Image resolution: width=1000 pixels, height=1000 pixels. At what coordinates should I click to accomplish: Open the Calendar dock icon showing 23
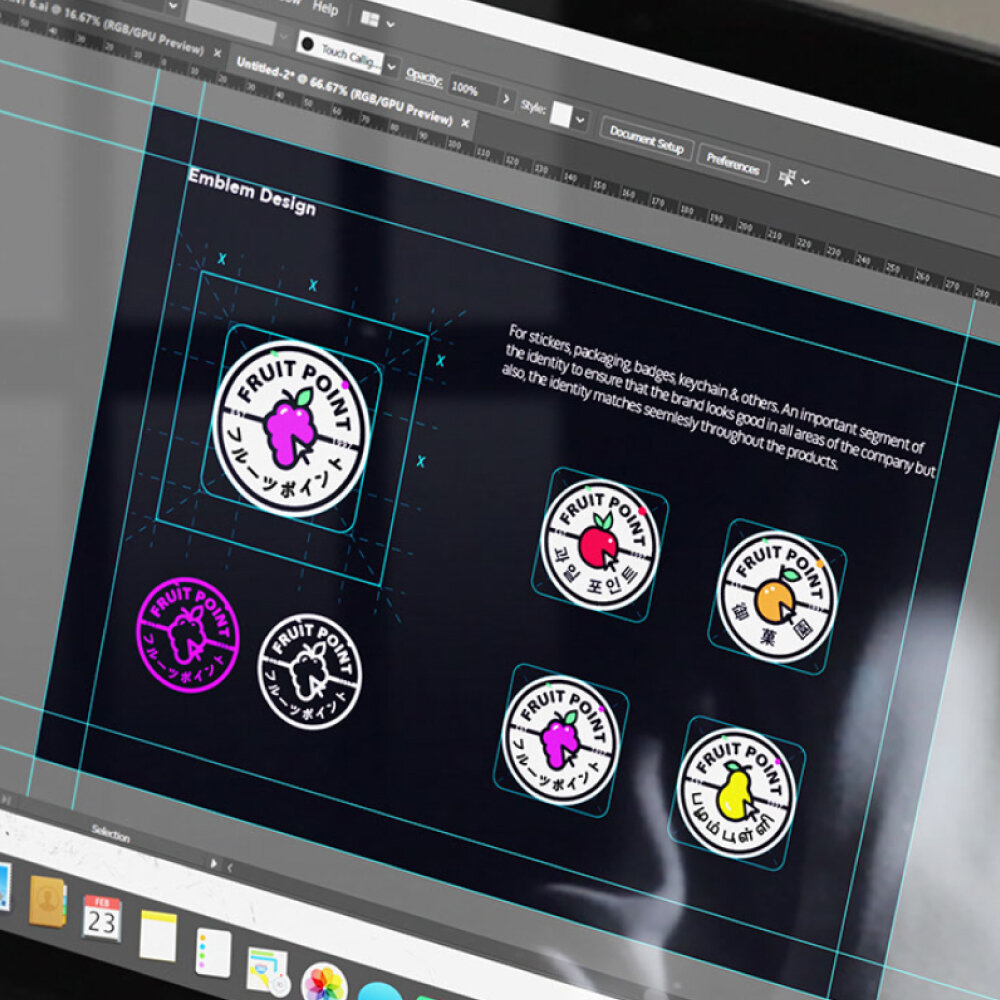[101, 918]
